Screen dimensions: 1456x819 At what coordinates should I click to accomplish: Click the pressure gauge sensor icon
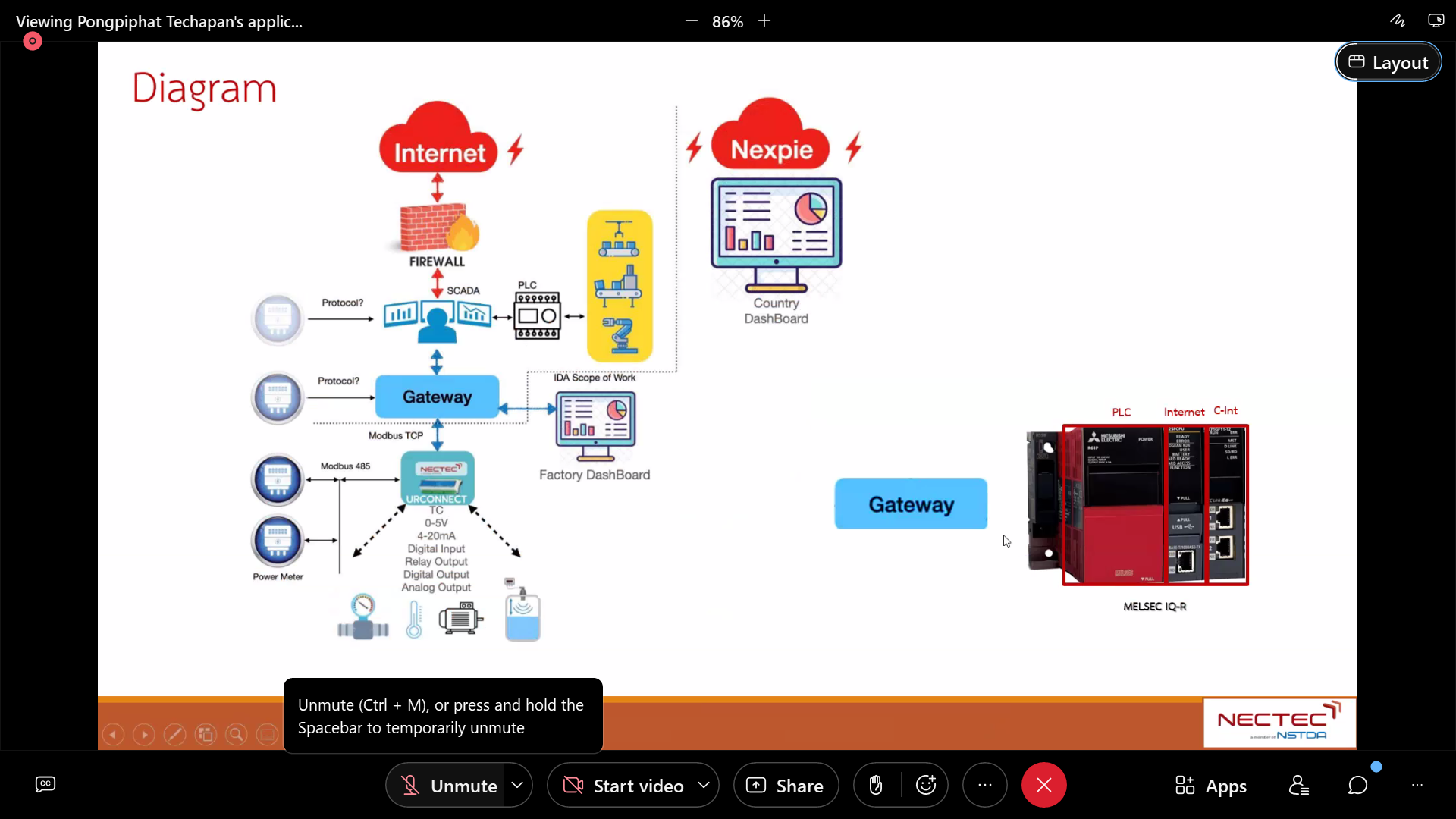[363, 617]
